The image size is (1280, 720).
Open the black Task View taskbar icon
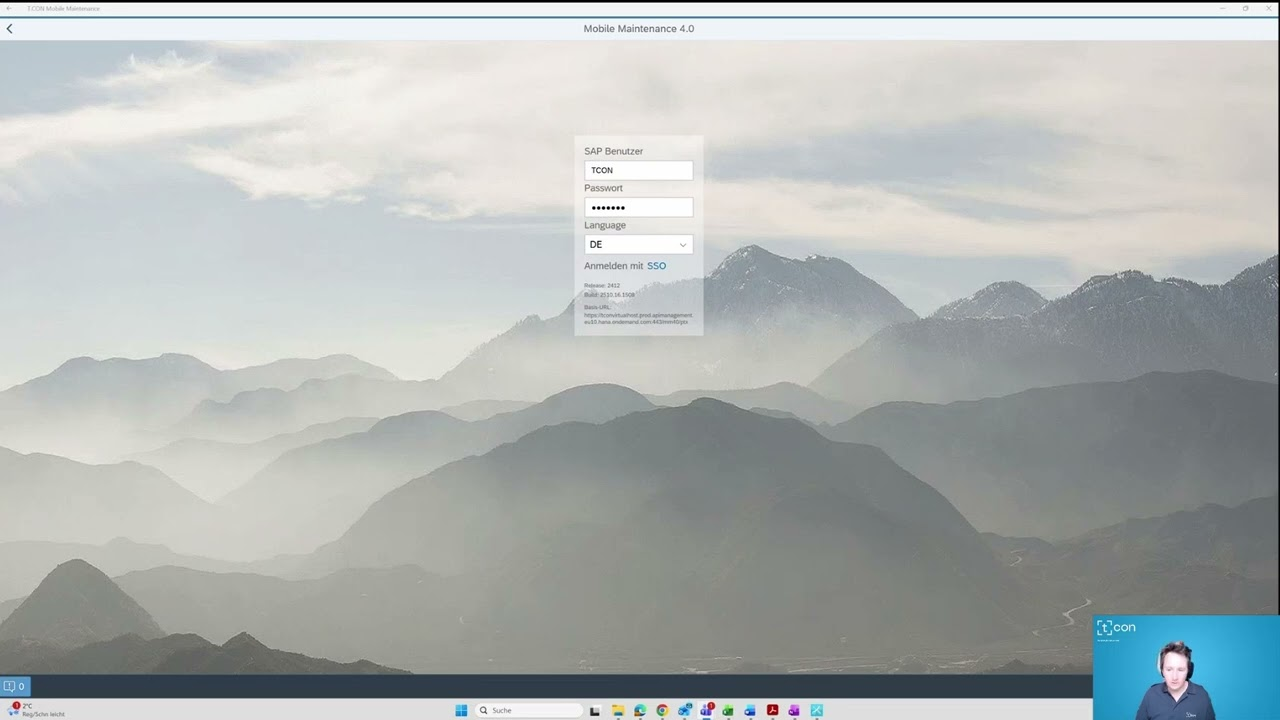pyautogui.click(x=595, y=710)
